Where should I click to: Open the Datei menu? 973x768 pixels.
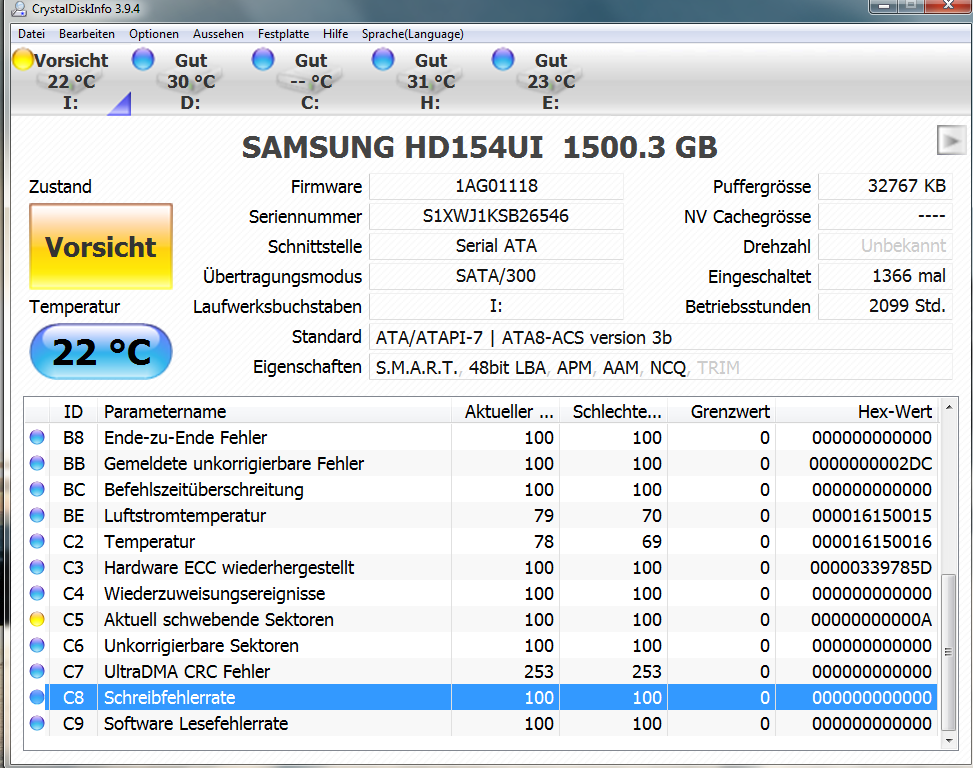coord(31,34)
